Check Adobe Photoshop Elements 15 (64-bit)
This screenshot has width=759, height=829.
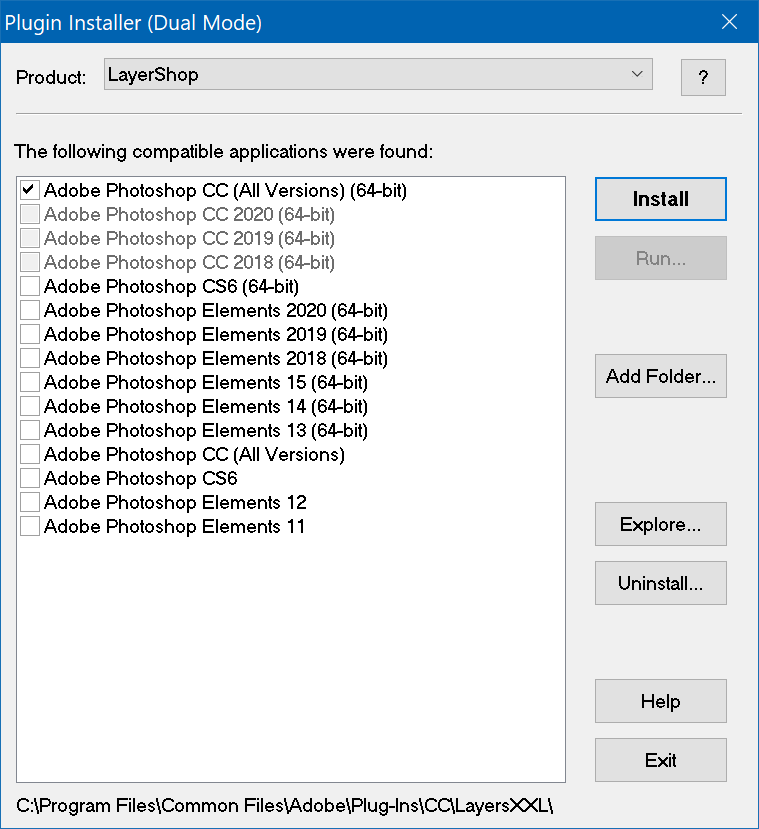[30, 382]
